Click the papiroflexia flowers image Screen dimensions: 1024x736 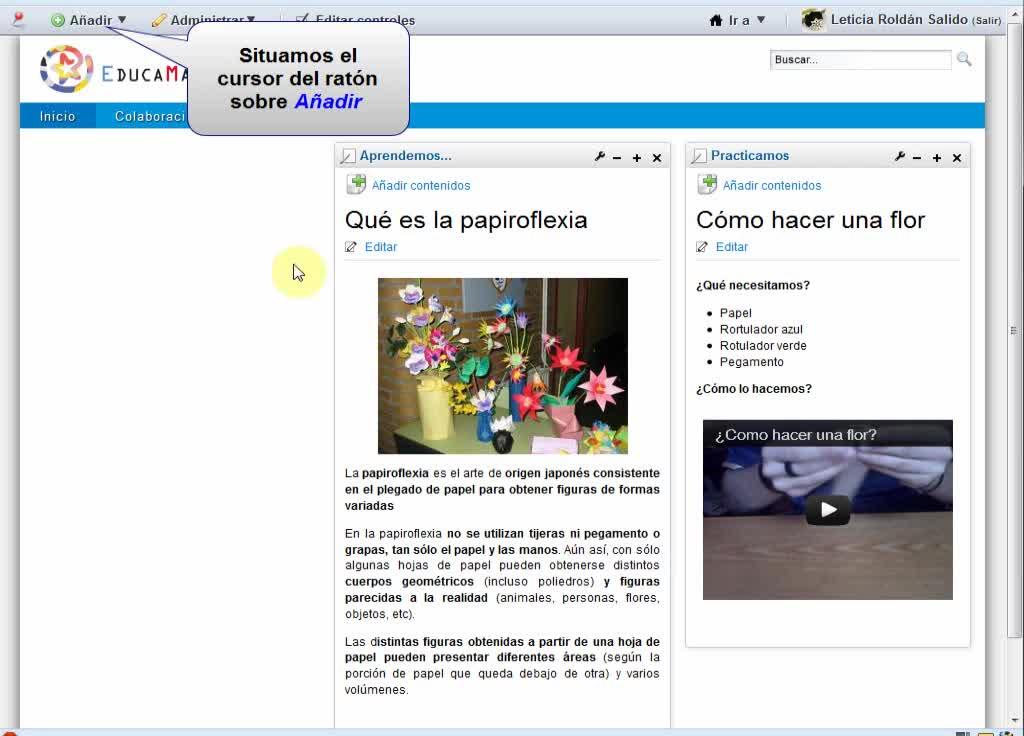coord(502,366)
